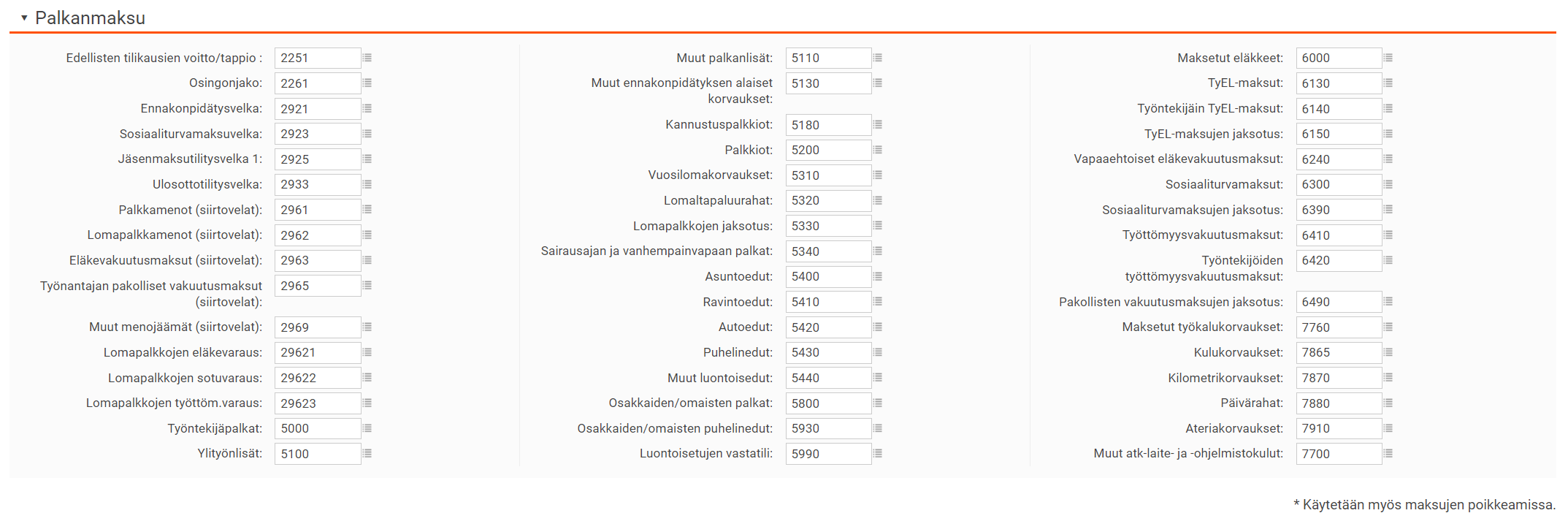
Task: Open account picker icon for Sosiaaliturvamaksut
Action: [x=1388, y=184]
